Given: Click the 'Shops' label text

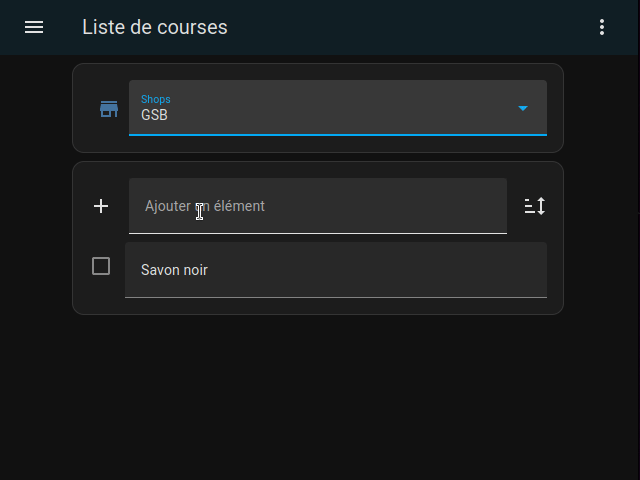Looking at the screenshot, I should pyautogui.click(x=156, y=99).
